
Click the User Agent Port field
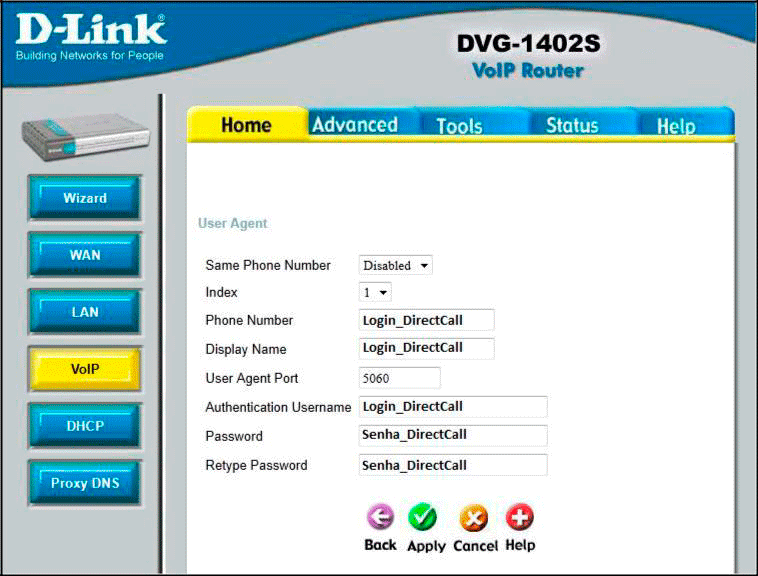tap(399, 378)
